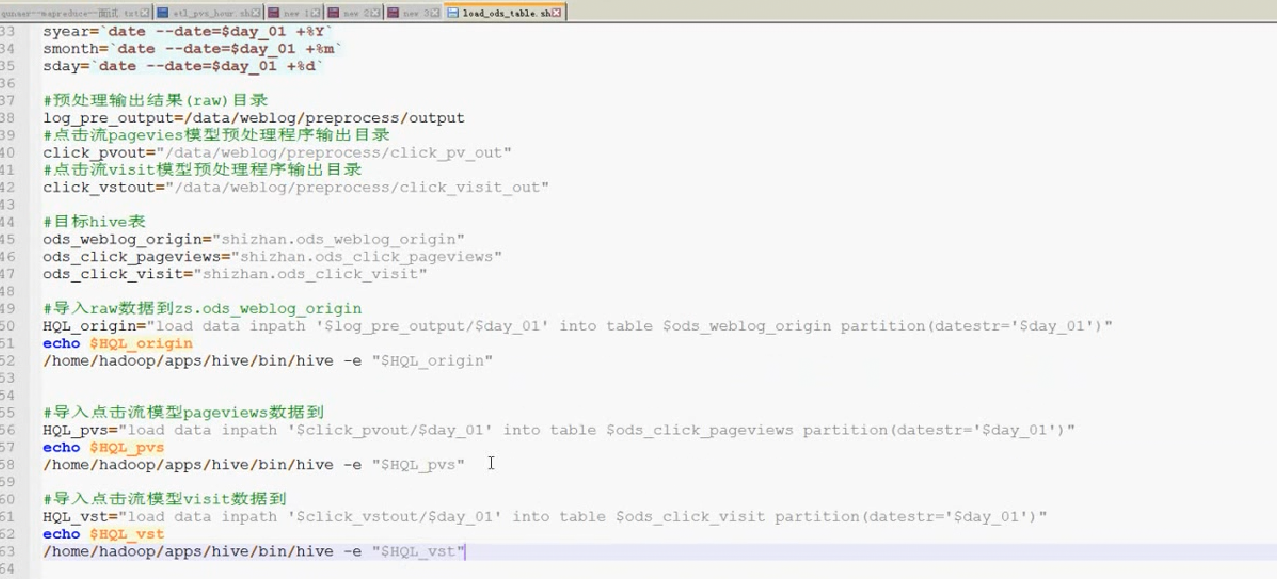Click the comment '#点击流pagevies模型预处理程序输出目录'
Image resolution: width=1277 pixels, height=579 pixels.
click(216, 135)
